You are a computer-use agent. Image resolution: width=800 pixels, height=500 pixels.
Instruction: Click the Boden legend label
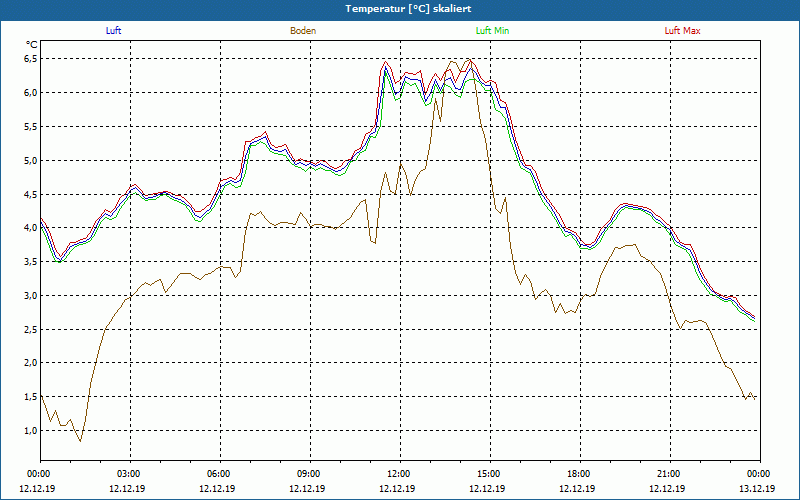[303, 31]
